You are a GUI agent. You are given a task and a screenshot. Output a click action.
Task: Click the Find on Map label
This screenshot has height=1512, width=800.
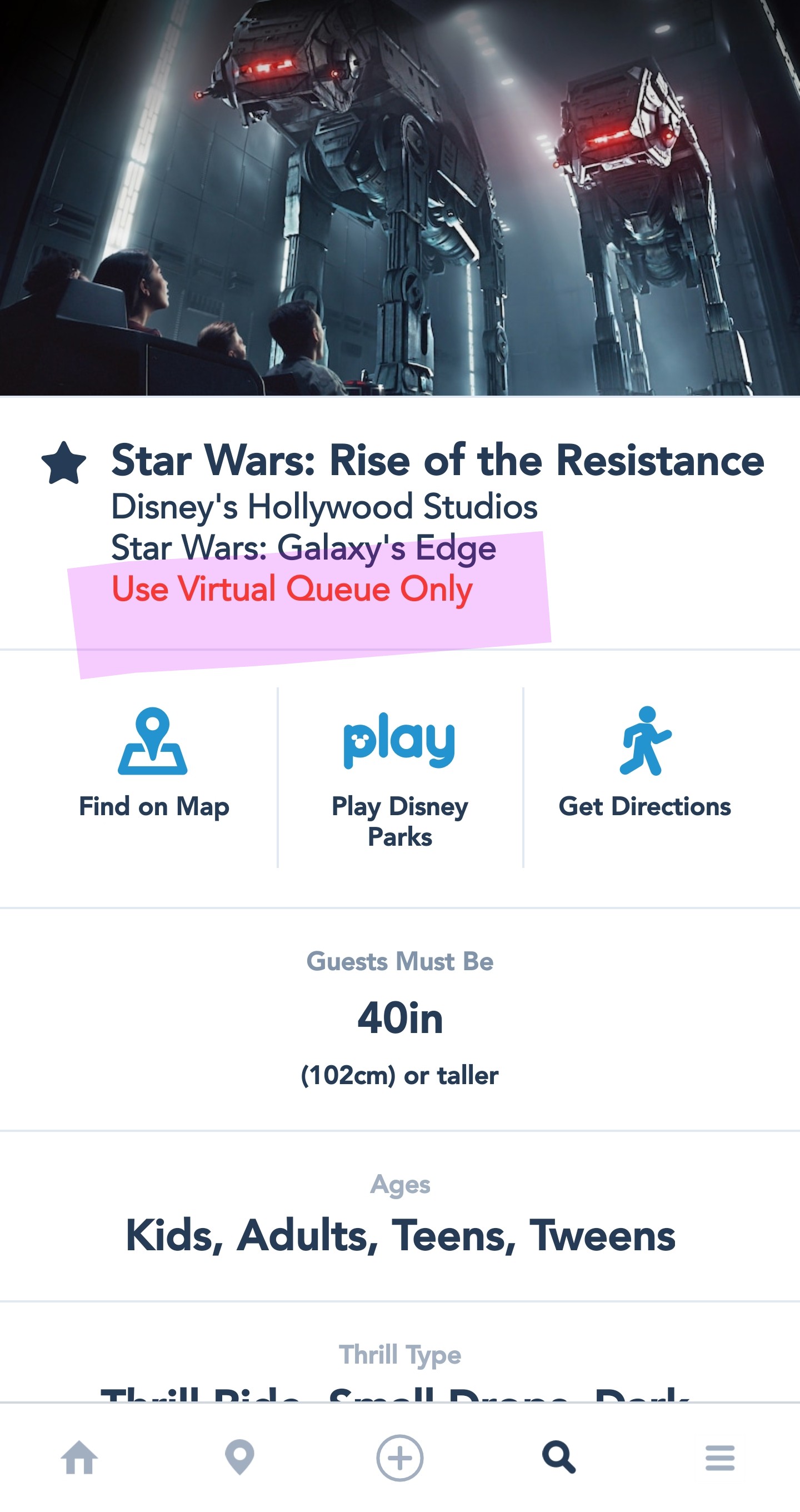point(154,806)
